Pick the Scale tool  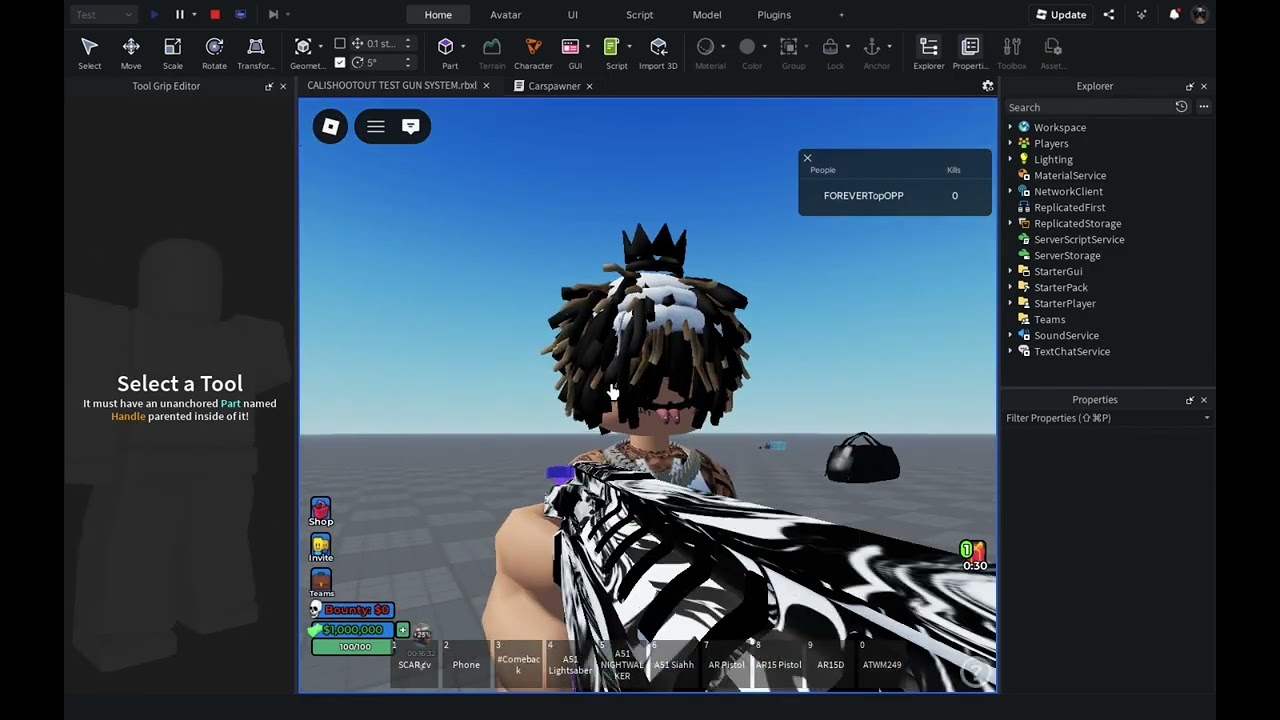173,53
